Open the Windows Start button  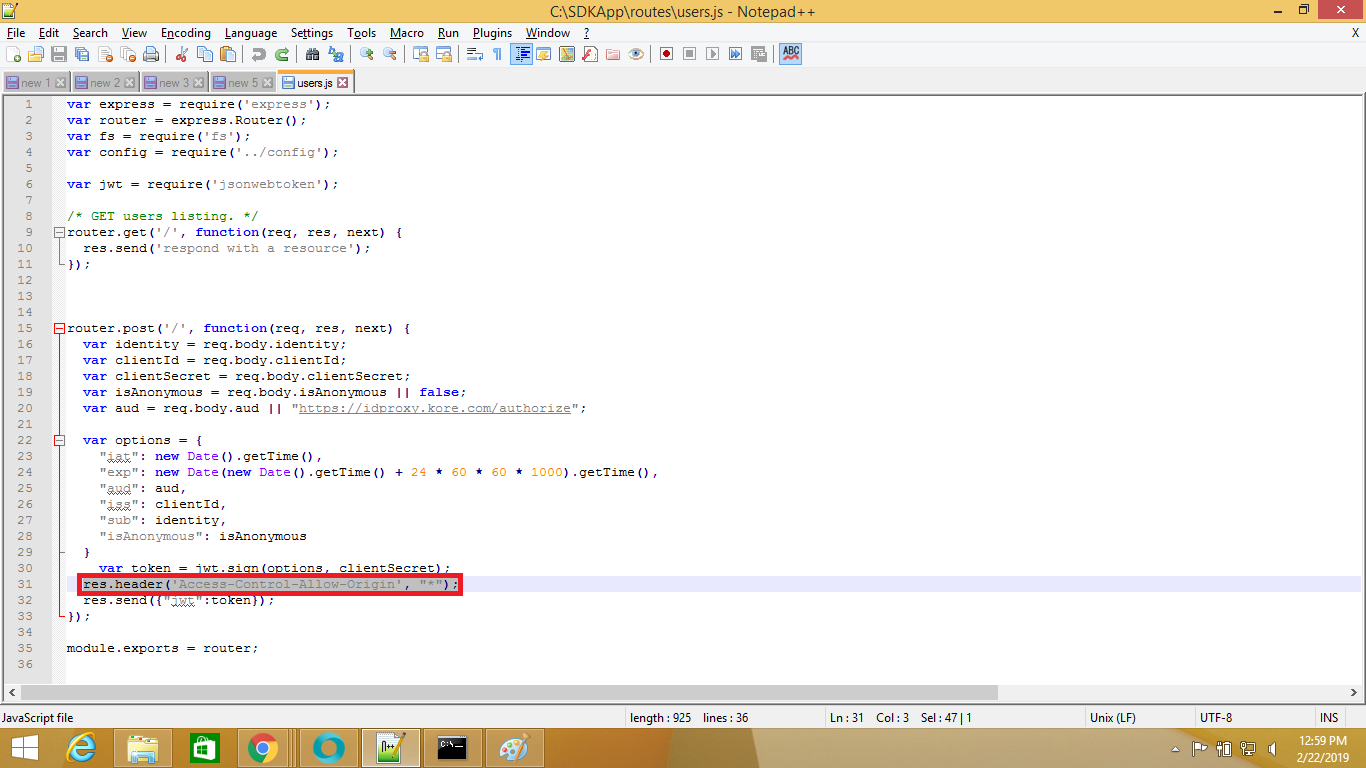[x=25, y=748]
